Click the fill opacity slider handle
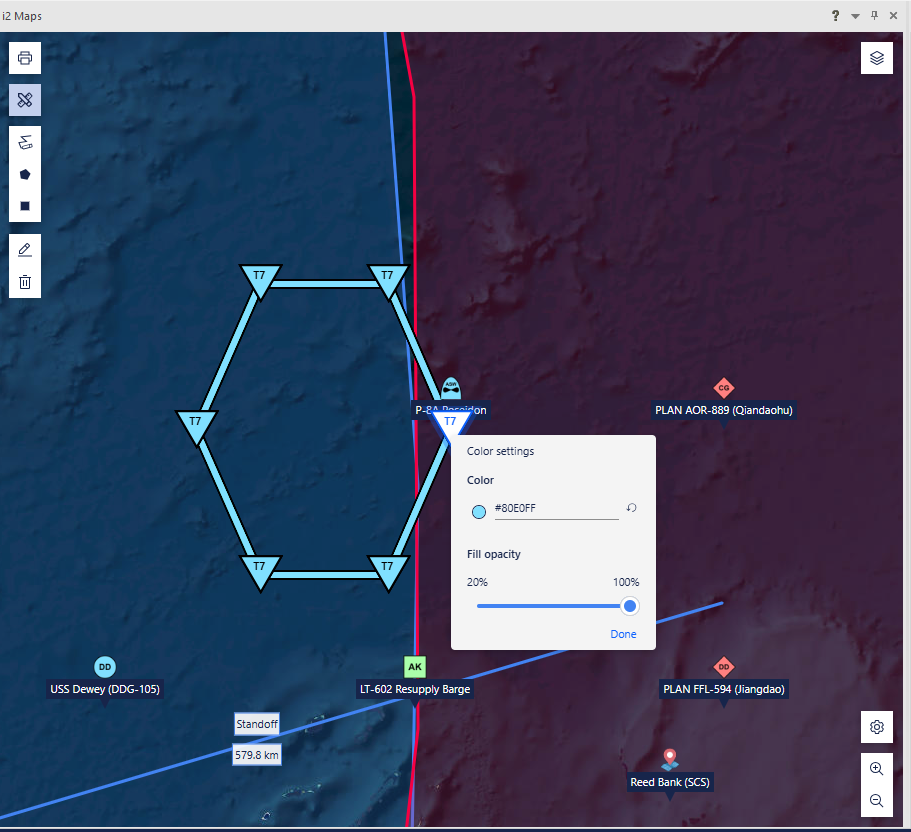Screen dimensions: 911x832 coord(630,606)
